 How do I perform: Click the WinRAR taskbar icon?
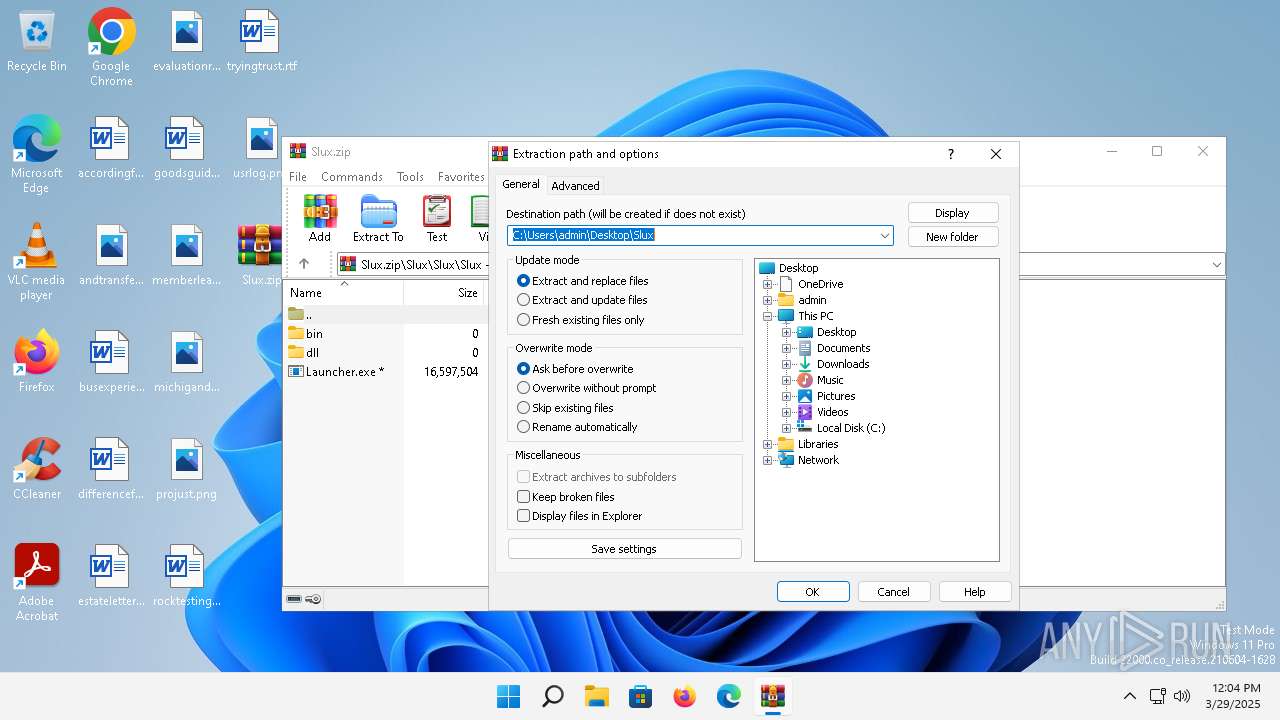pyautogui.click(x=772, y=696)
